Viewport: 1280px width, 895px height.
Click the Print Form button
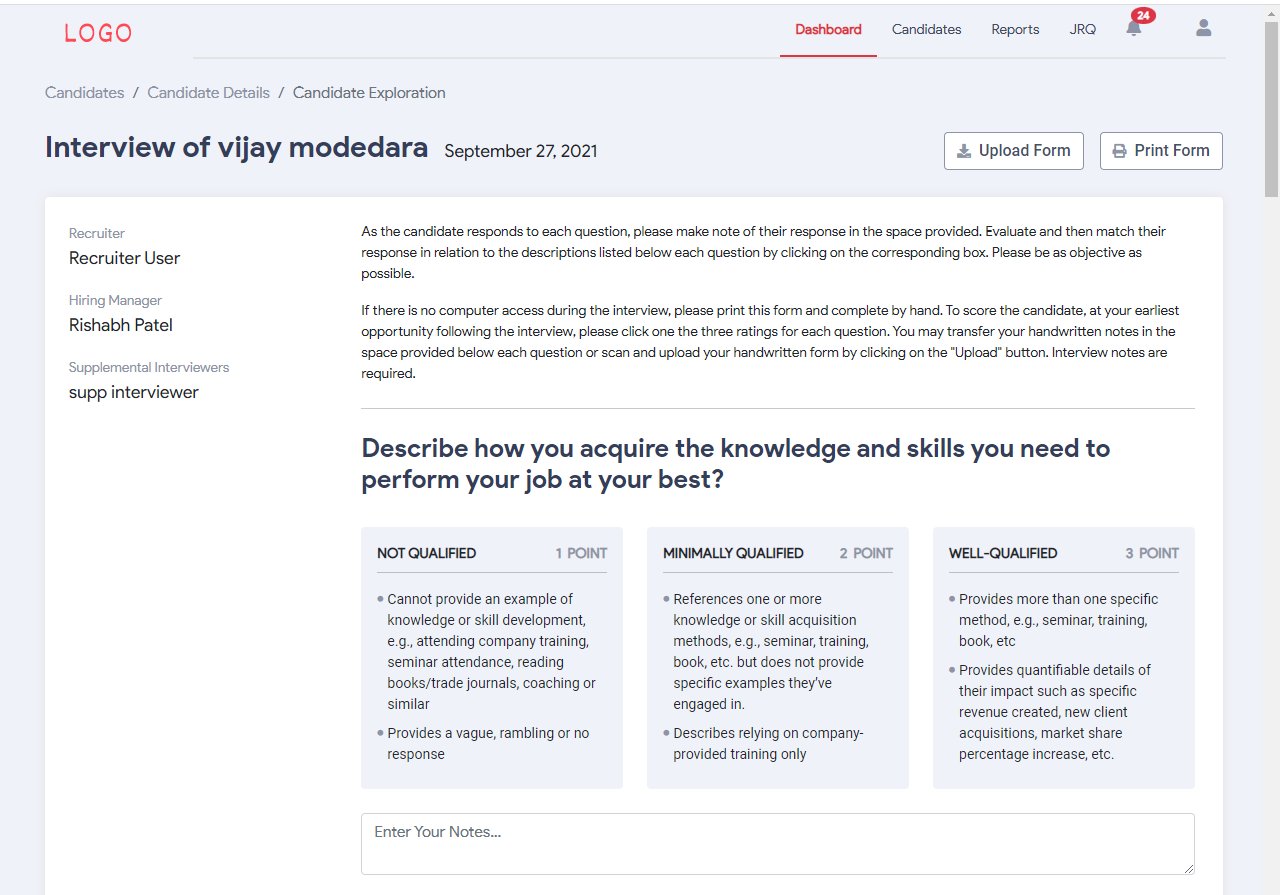click(x=1161, y=151)
